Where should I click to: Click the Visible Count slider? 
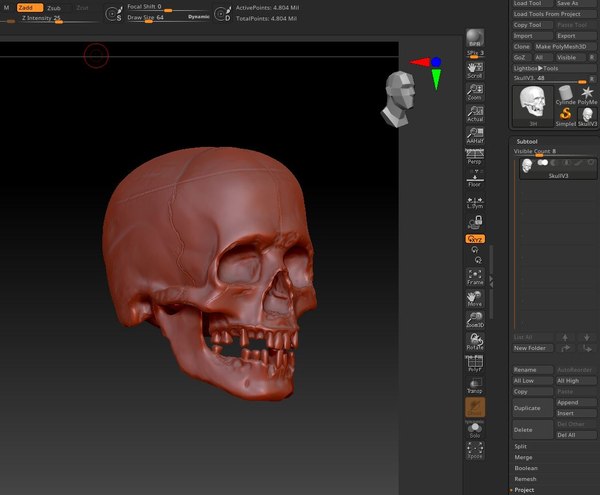click(554, 152)
